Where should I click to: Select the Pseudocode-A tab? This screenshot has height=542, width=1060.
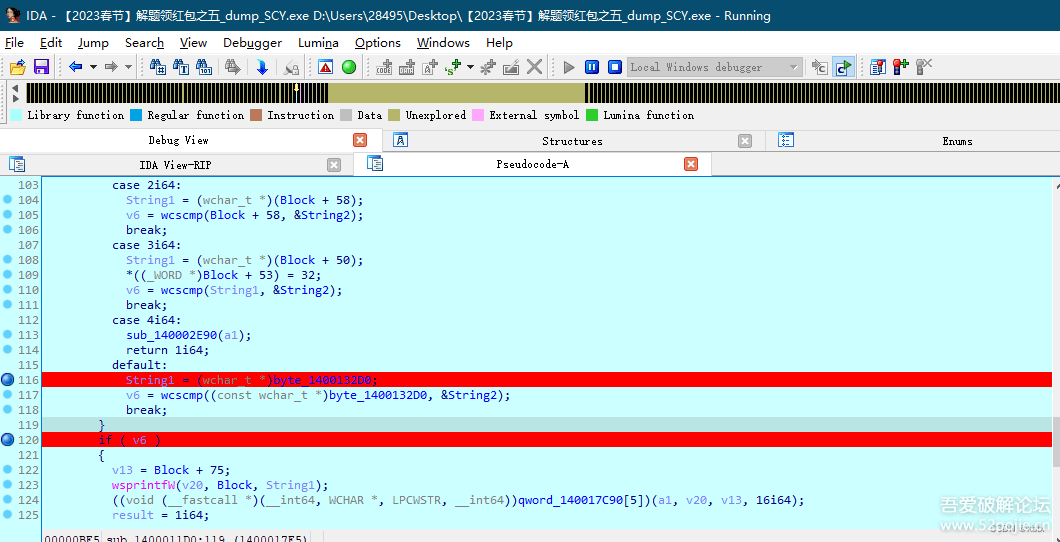tap(532, 164)
